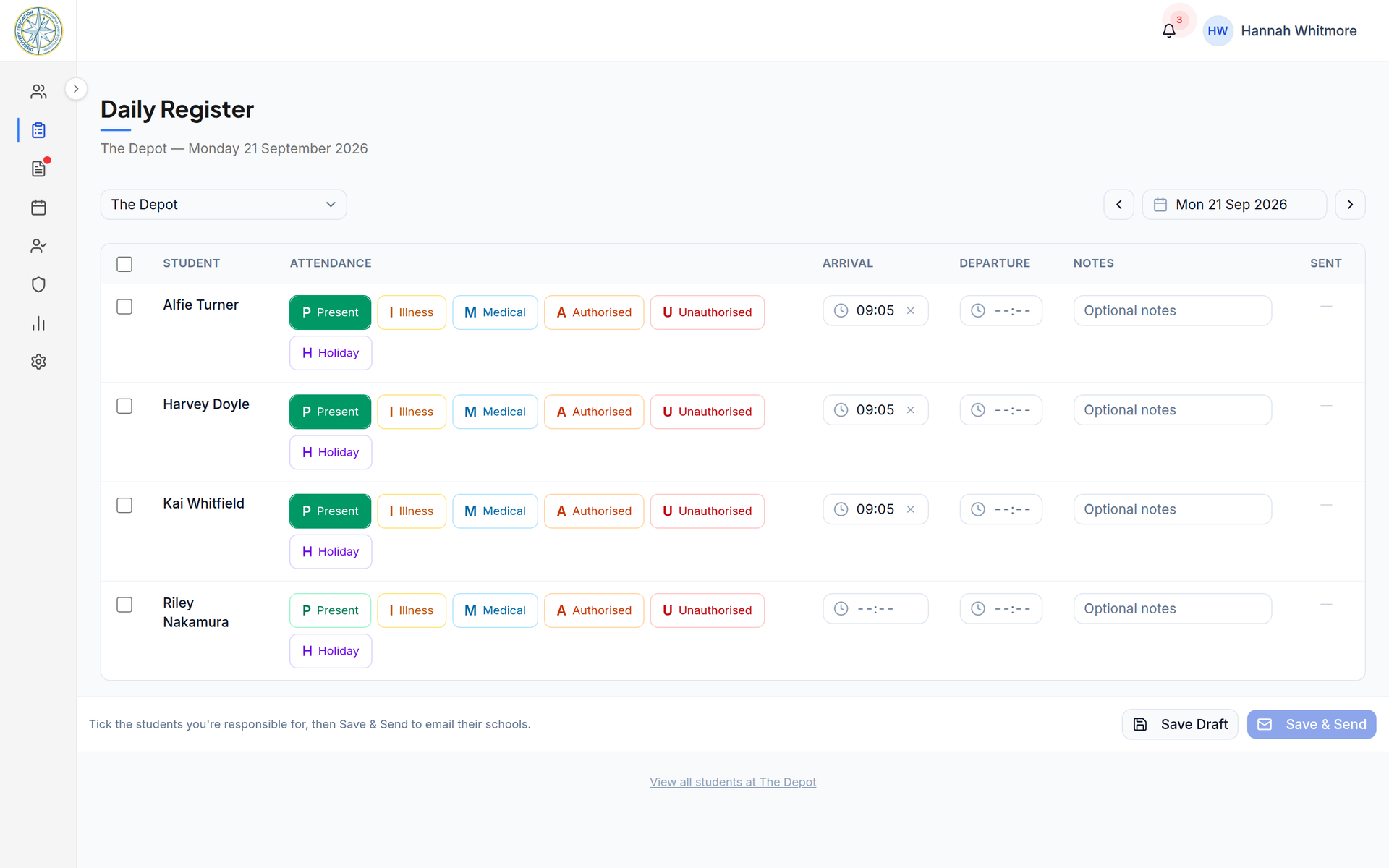The width and height of the screenshot is (1389, 868).
Task: Click the HW user avatar
Action: [x=1218, y=31]
